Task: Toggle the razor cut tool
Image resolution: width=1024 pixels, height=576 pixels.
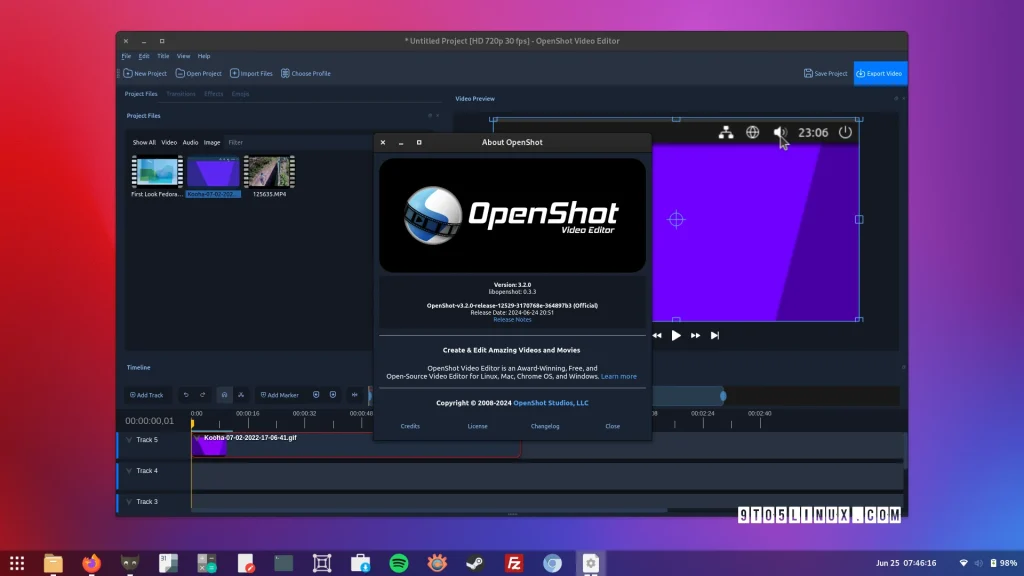Action: (x=241, y=395)
